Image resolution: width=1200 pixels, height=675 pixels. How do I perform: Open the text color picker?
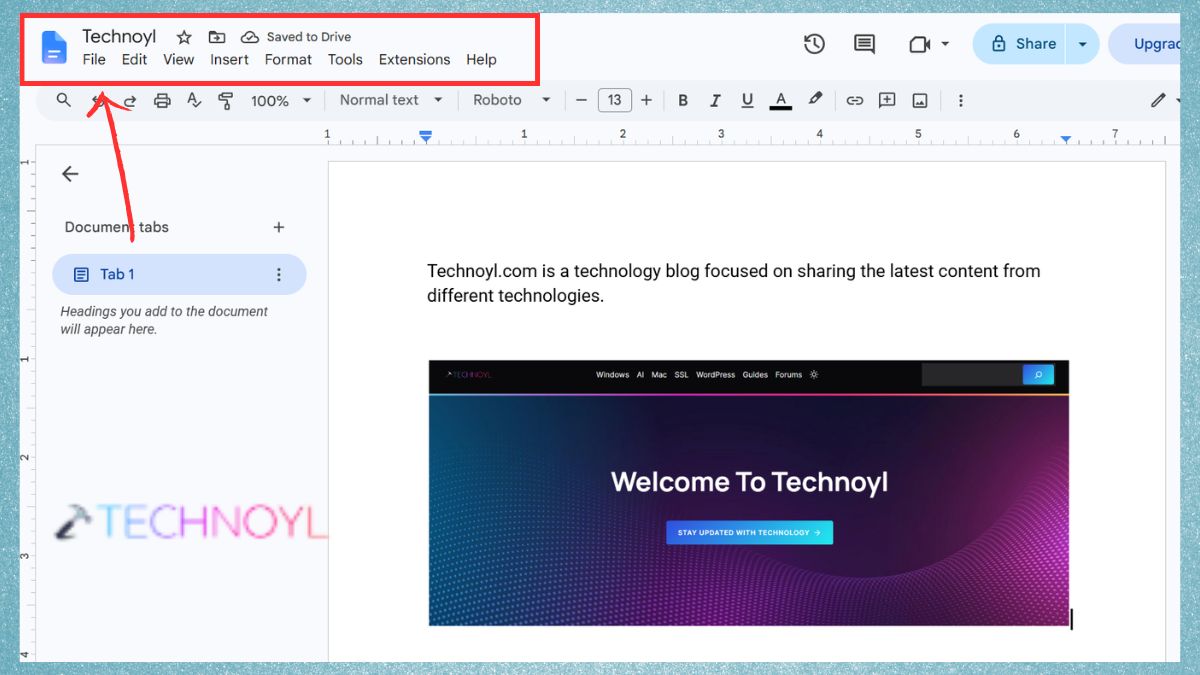click(781, 100)
